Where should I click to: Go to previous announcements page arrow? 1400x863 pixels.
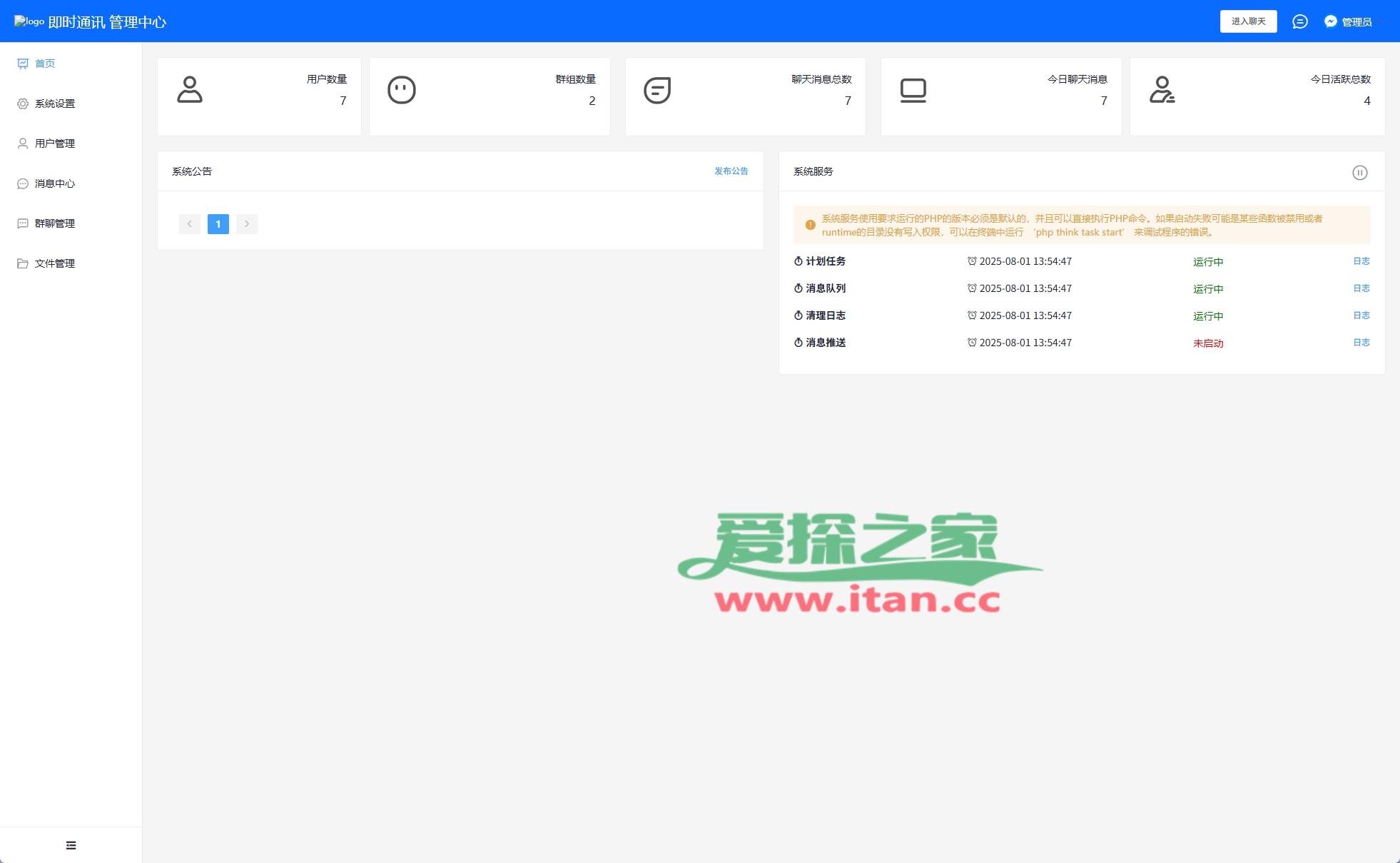pyautogui.click(x=190, y=224)
